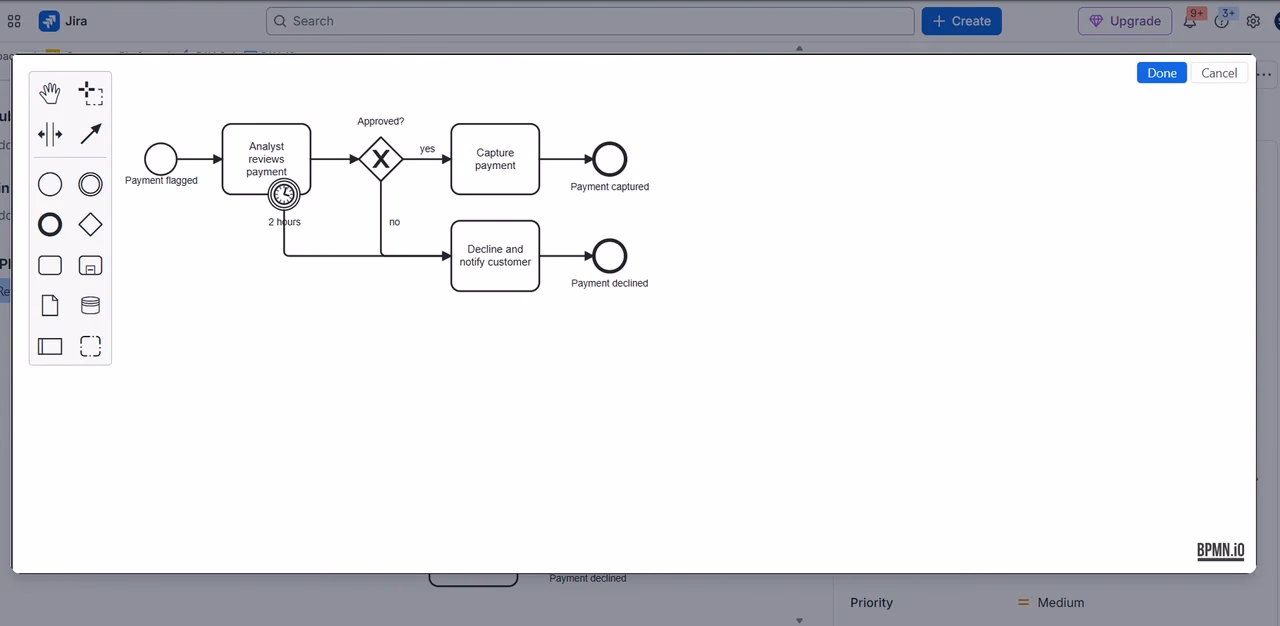
Task: Create a task rectangle from palette
Action: tap(50, 265)
